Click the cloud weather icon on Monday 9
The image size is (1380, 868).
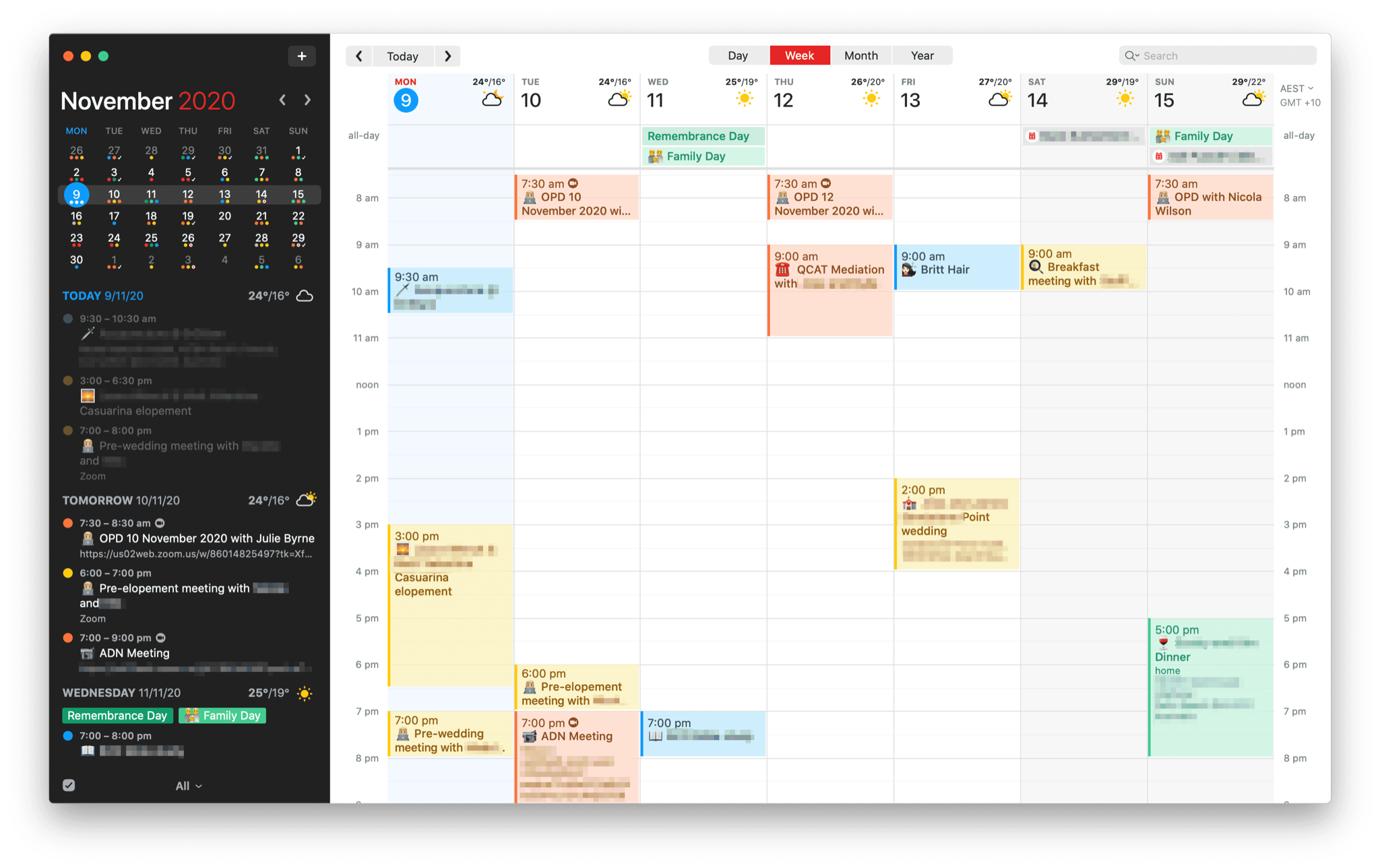point(493,100)
